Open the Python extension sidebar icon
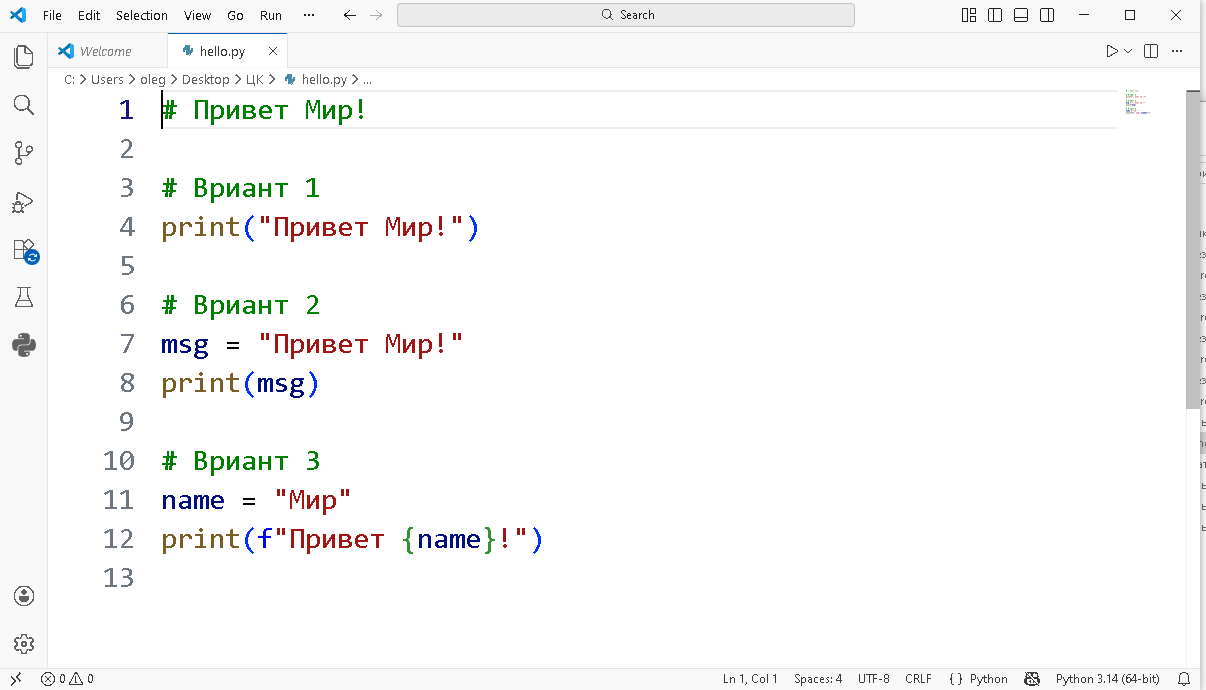The image size is (1206, 690). pyautogui.click(x=24, y=345)
